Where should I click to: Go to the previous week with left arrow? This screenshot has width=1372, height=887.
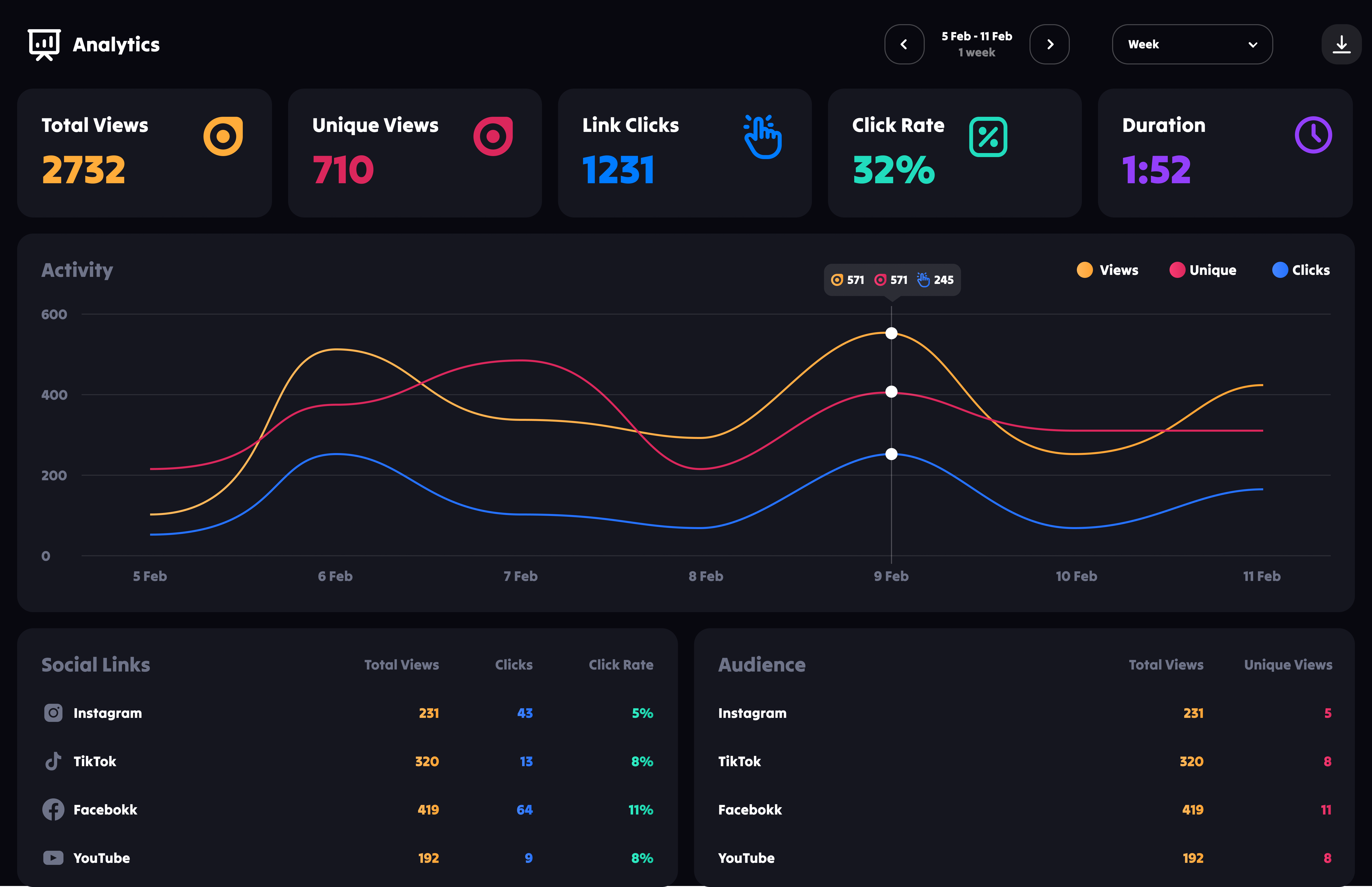point(904,44)
